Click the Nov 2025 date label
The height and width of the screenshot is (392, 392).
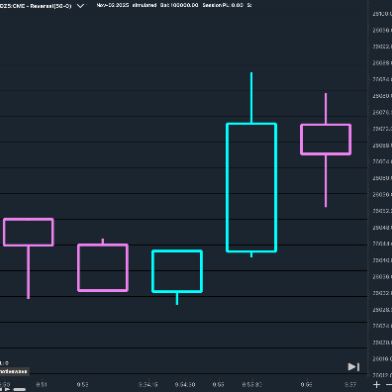(x=113, y=5)
